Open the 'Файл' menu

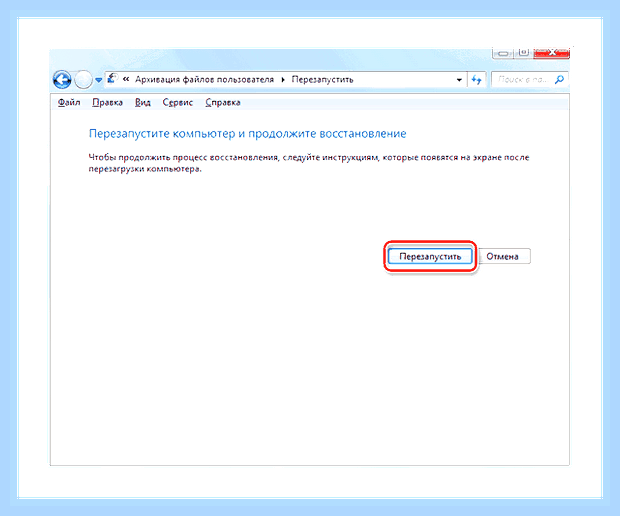coord(69,102)
